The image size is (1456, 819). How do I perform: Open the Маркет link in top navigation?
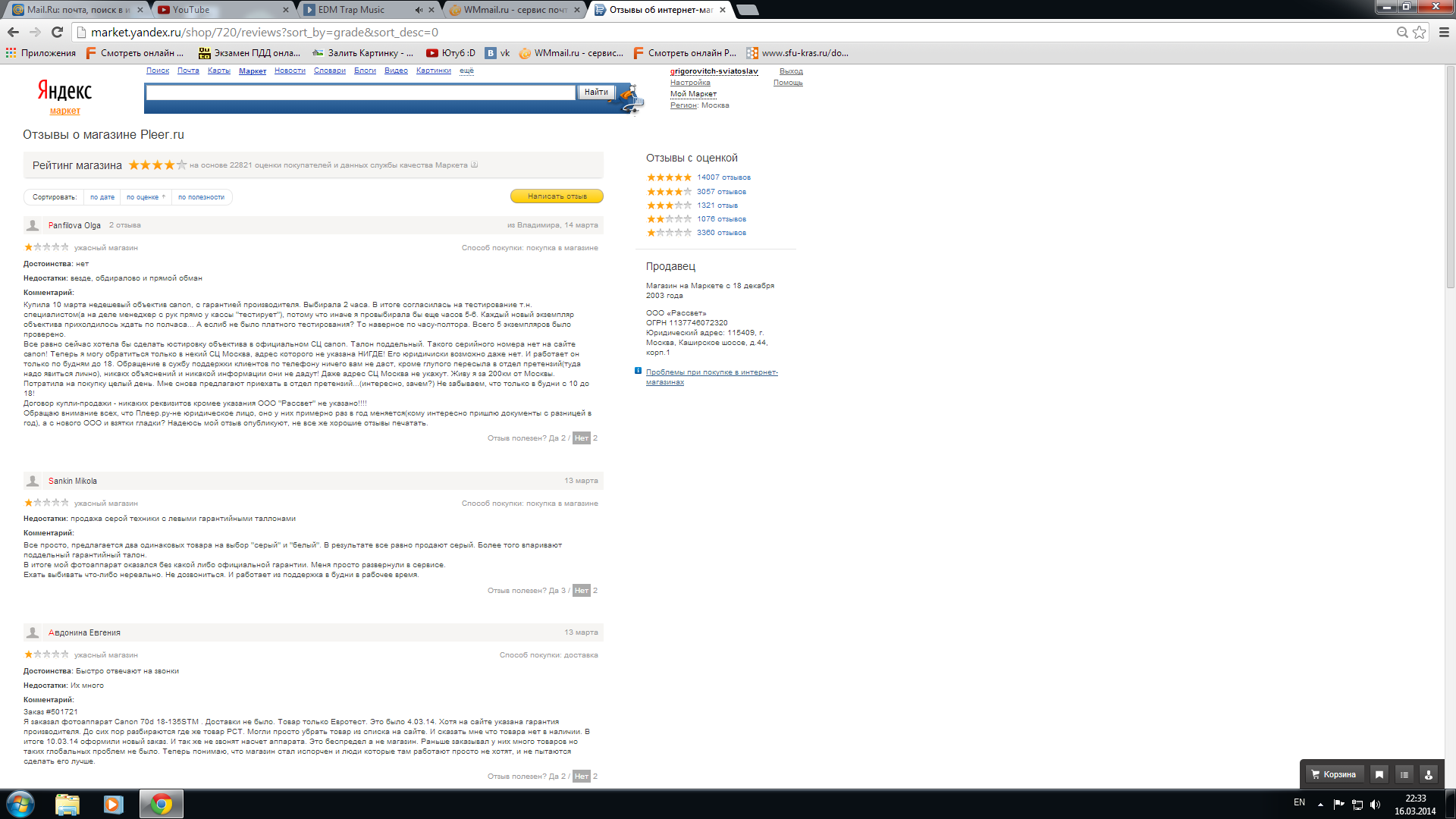[253, 71]
